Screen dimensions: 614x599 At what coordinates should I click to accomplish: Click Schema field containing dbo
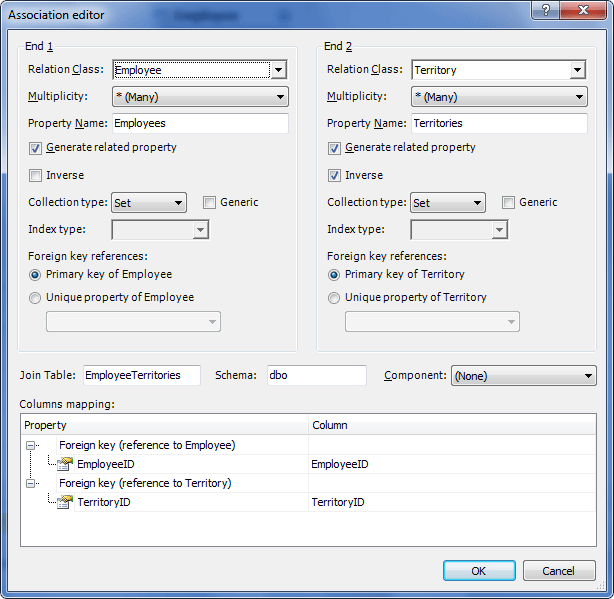click(317, 375)
